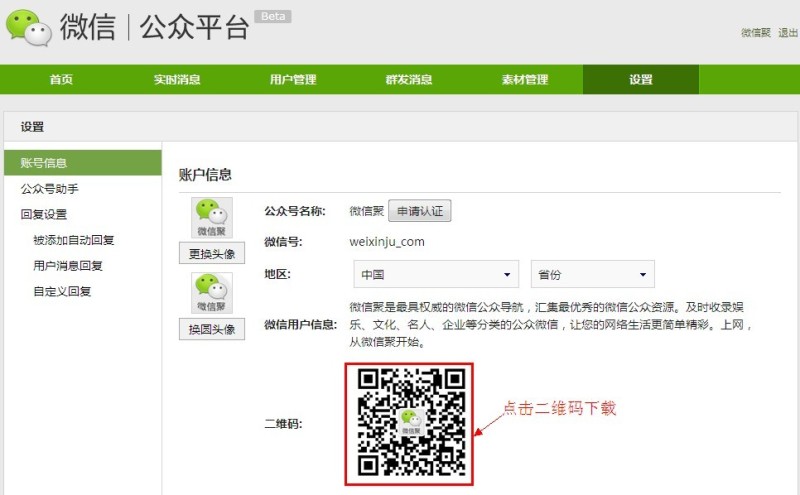Screen dimensions: 800x495
Task: Open 被添加自动回复 settings
Action: [x=73, y=240]
